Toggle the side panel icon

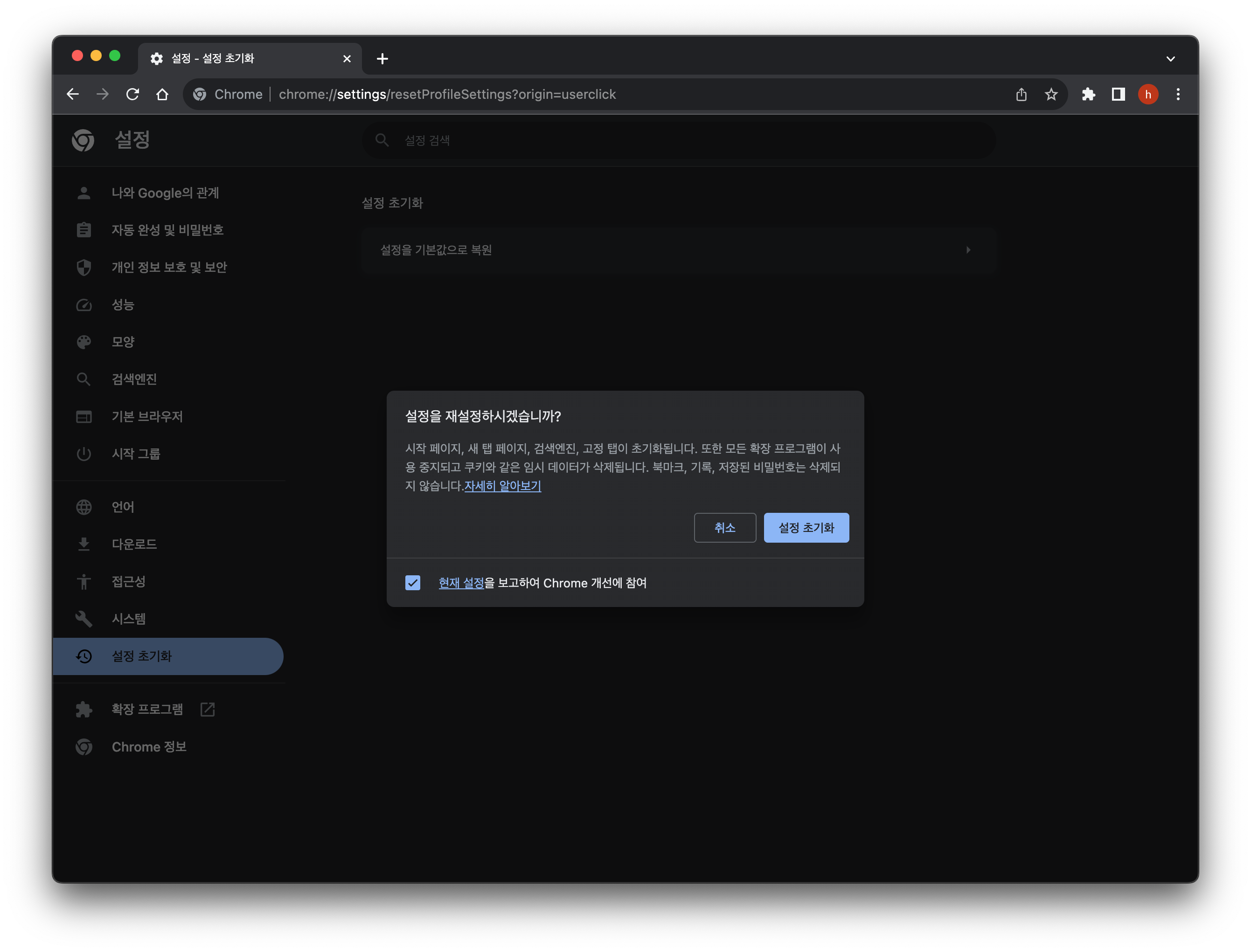tap(1118, 94)
